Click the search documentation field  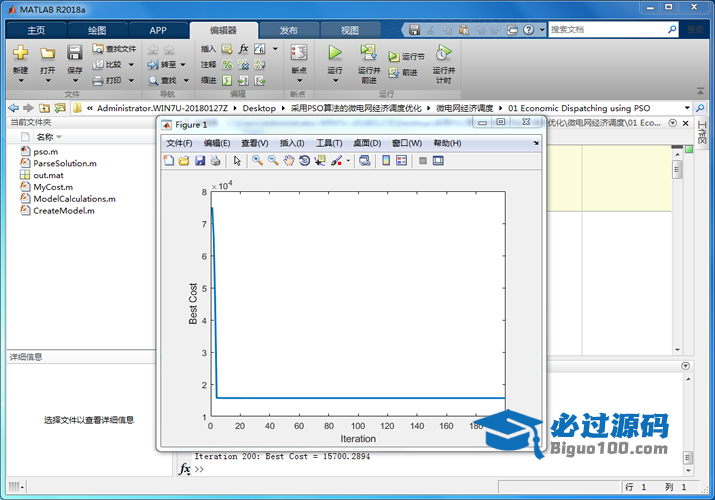click(x=607, y=30)
